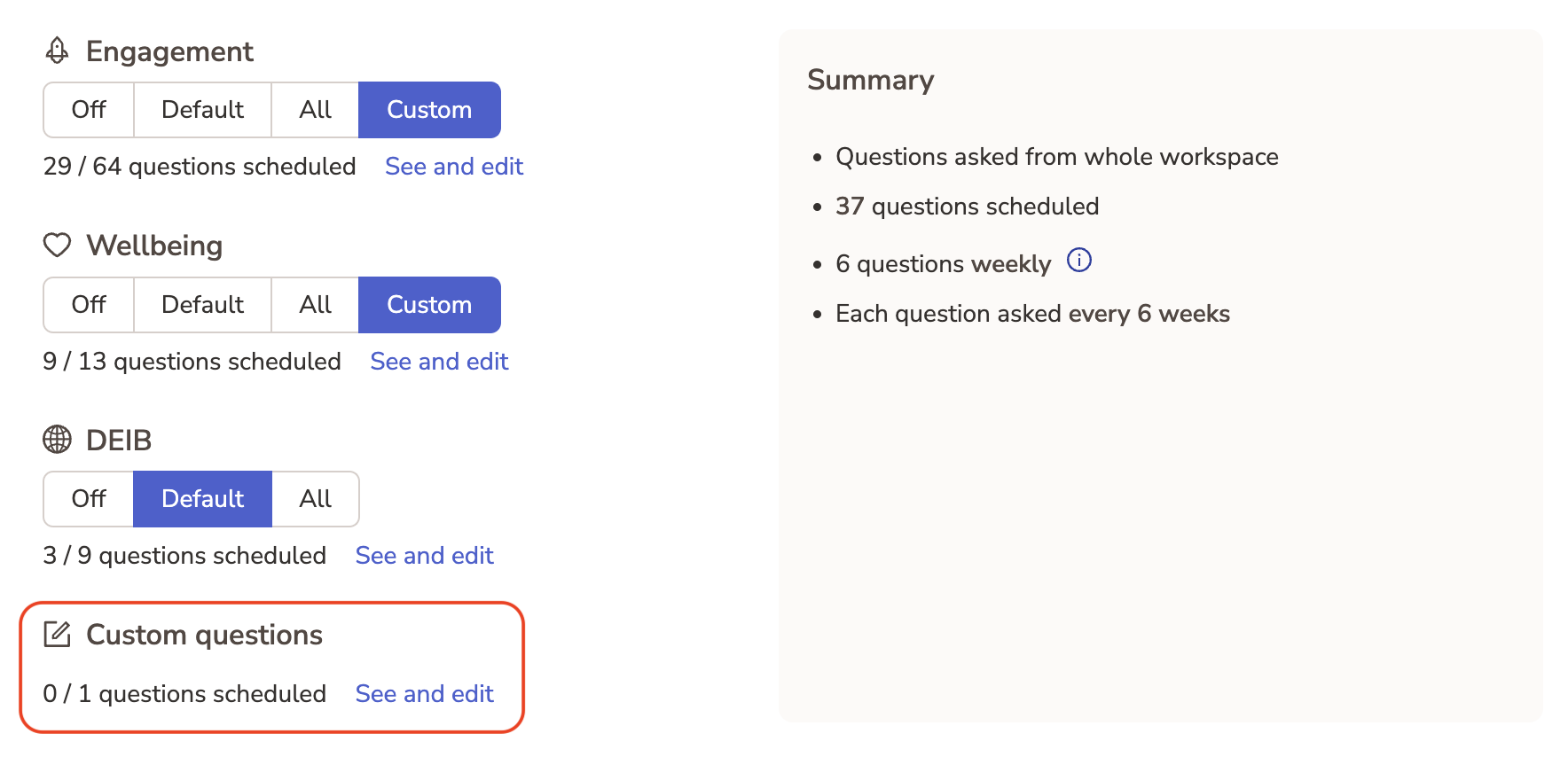
Task: Open See and edit for DEIB
Action: point(424,556)
